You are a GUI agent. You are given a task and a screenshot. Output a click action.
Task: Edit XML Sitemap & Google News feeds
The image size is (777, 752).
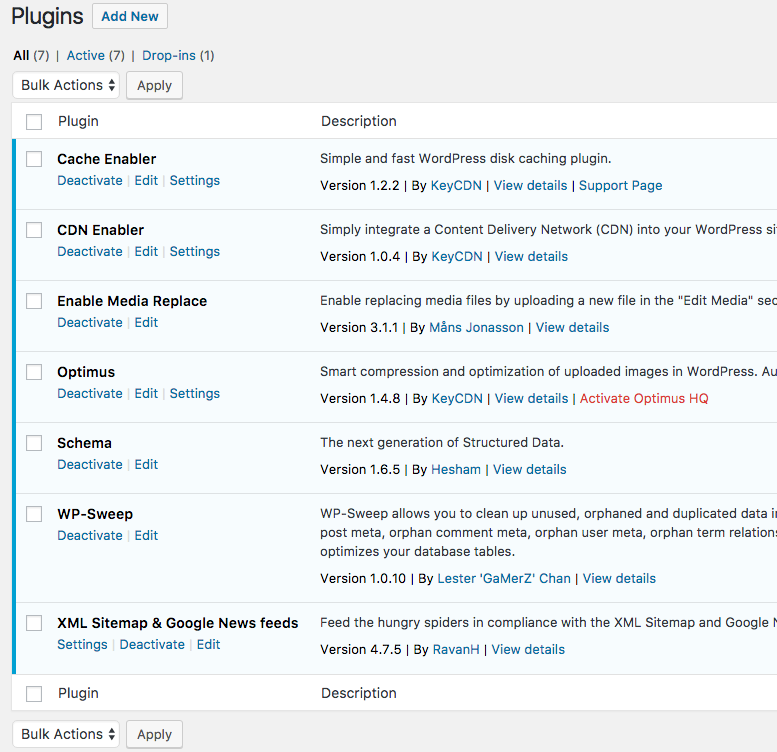208,645
